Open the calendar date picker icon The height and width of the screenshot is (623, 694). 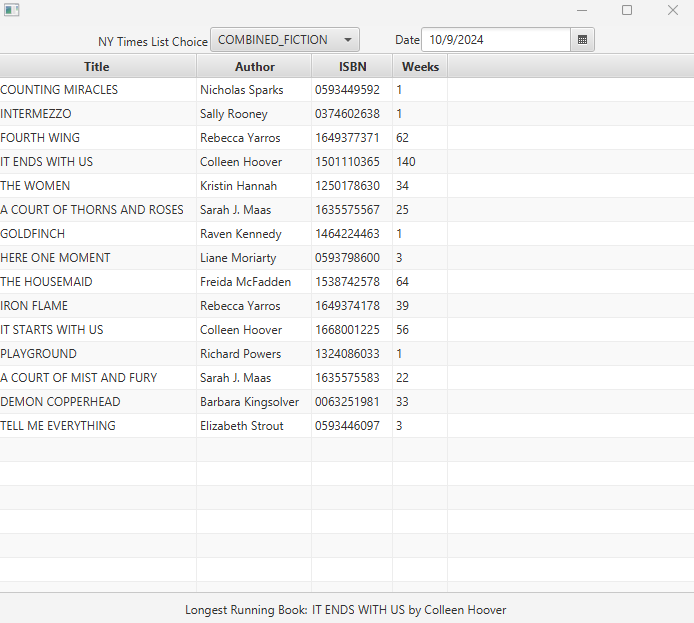click(x=582, y=40)
